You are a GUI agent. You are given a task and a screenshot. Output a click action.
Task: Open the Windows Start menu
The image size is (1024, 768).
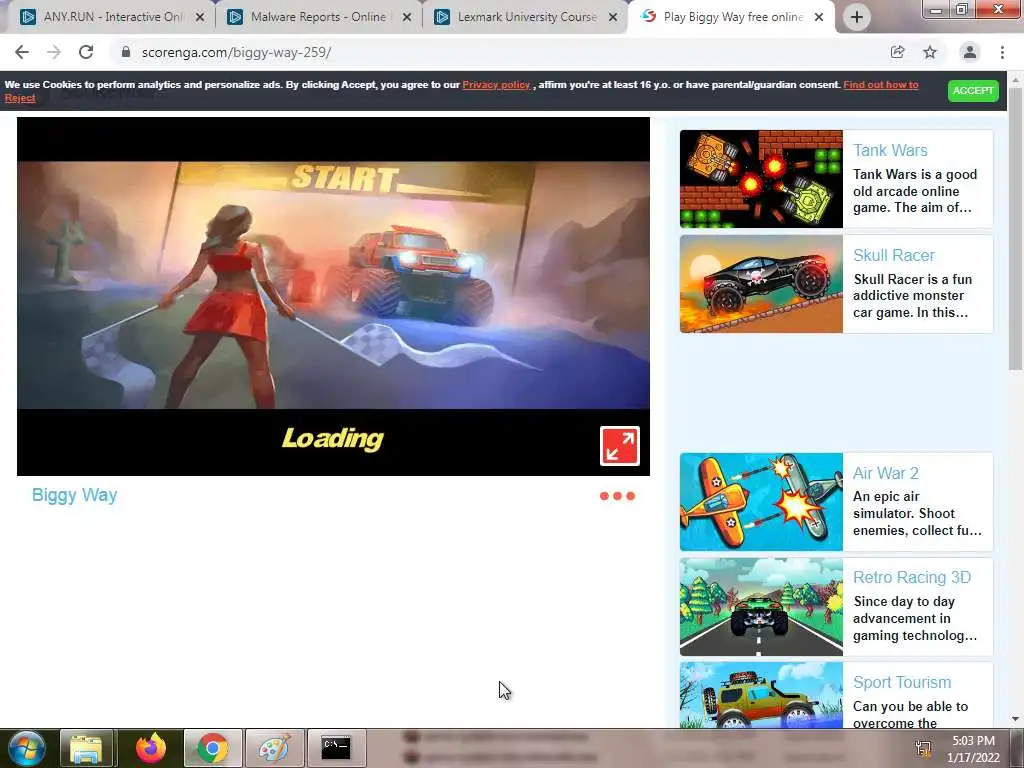pyautogui.click(x=26, y=748)
